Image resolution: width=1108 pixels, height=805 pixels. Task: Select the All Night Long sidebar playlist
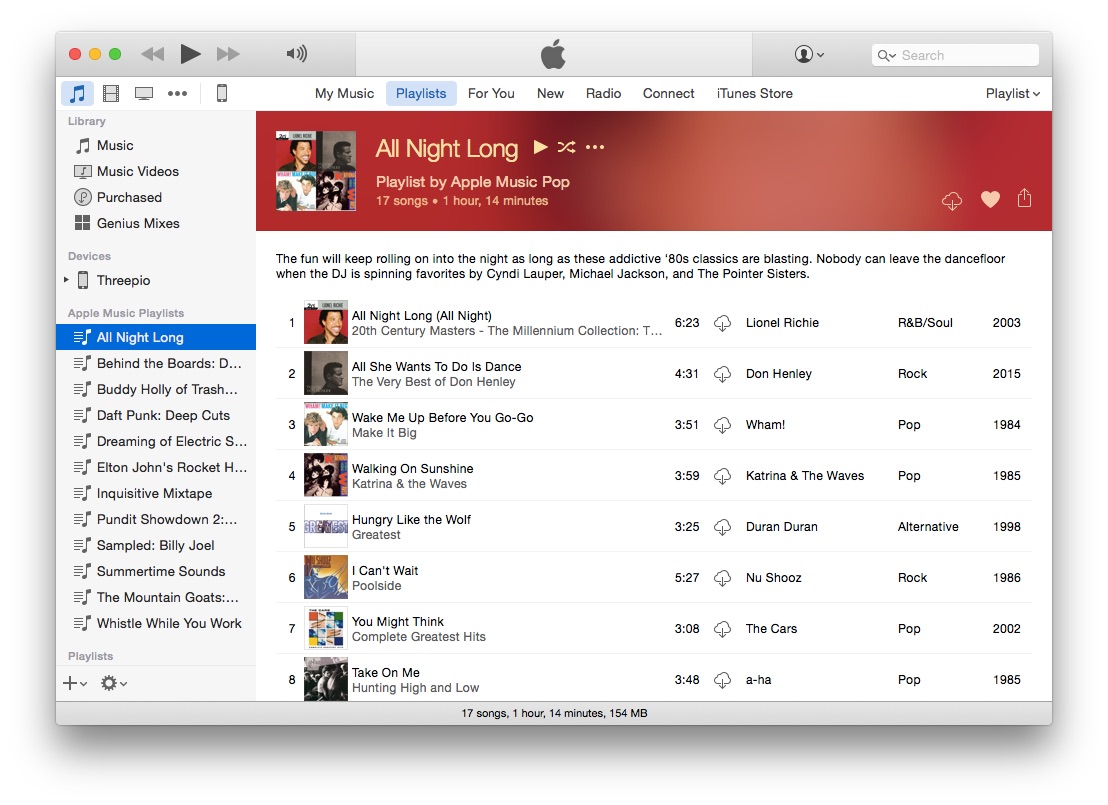coord(155,337)
